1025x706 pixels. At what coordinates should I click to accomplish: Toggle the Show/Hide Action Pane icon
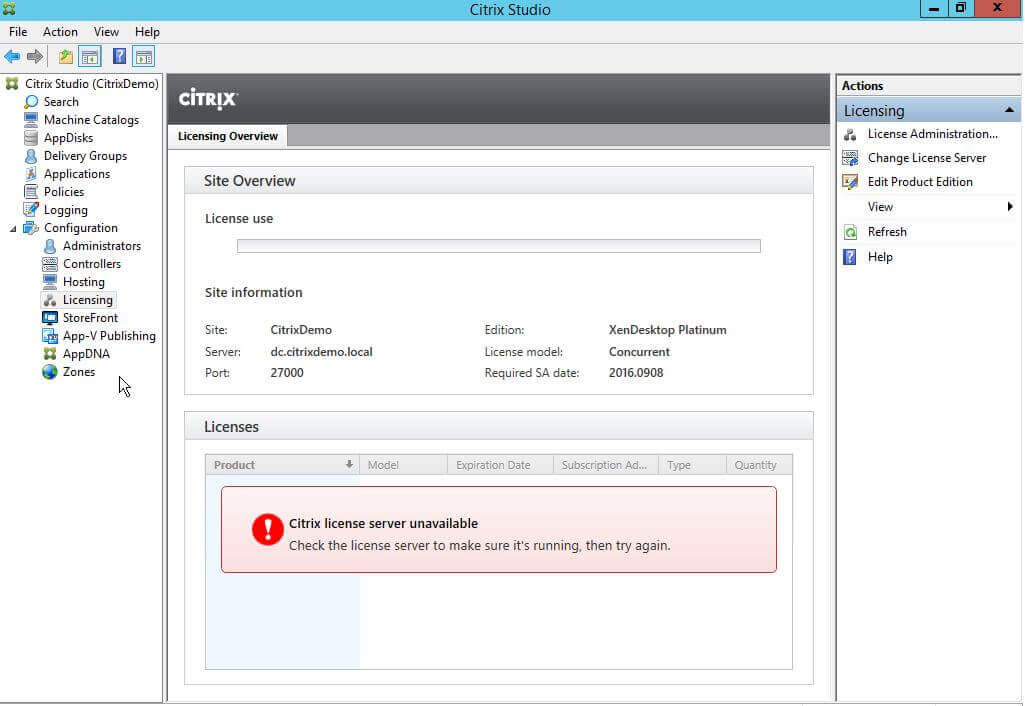143,57
